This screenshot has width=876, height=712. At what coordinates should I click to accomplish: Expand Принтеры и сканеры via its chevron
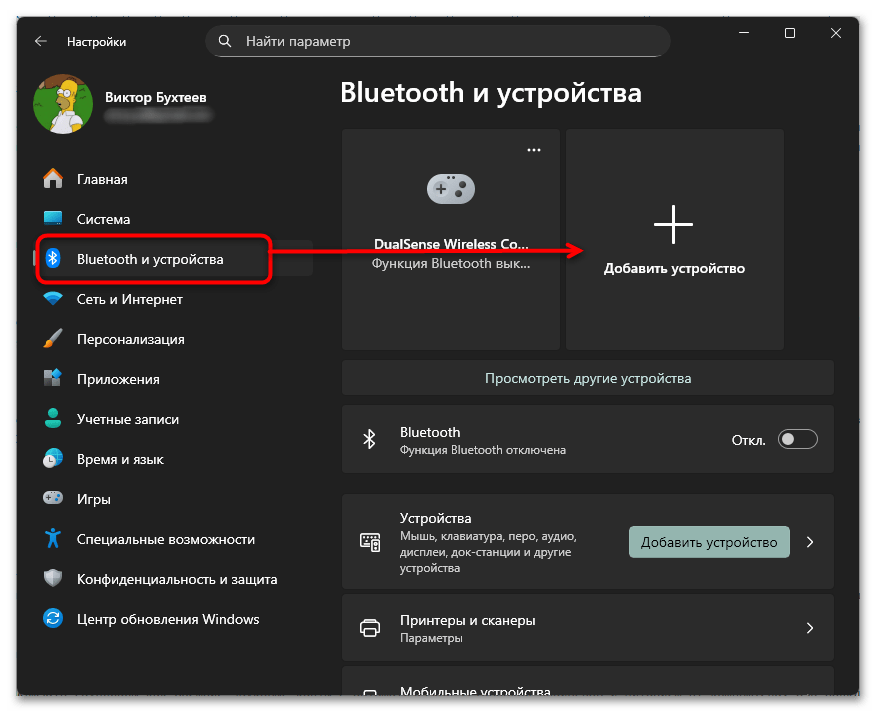(810, 628)
